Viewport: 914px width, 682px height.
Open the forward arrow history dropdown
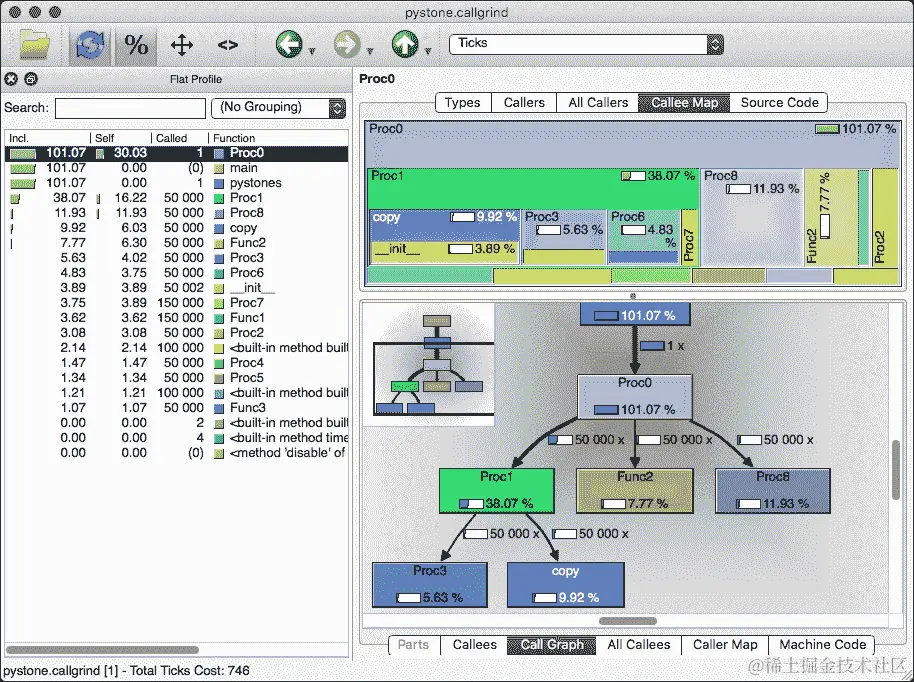click(370, 51)
